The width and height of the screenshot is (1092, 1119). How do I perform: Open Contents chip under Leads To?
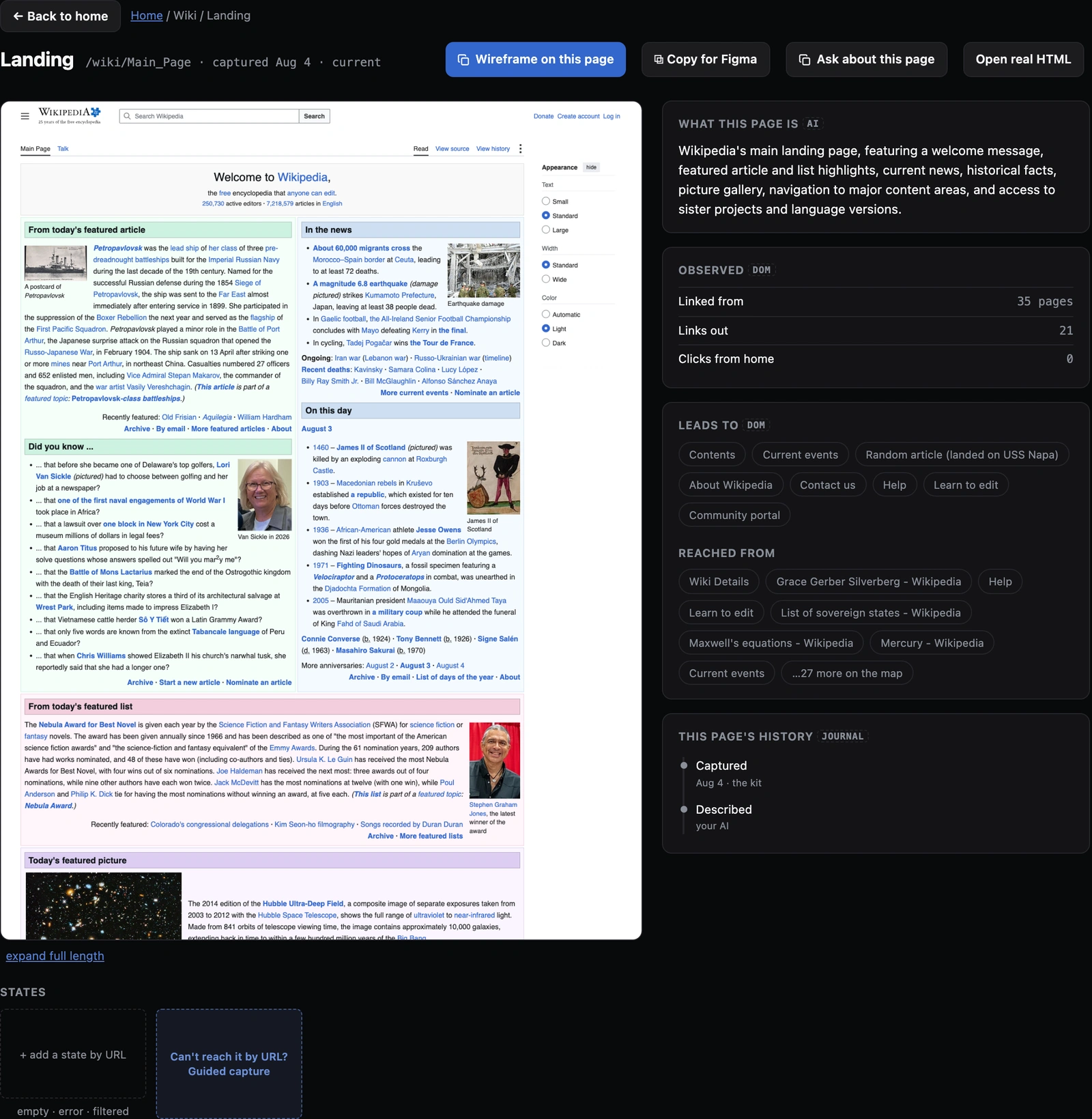712,455
